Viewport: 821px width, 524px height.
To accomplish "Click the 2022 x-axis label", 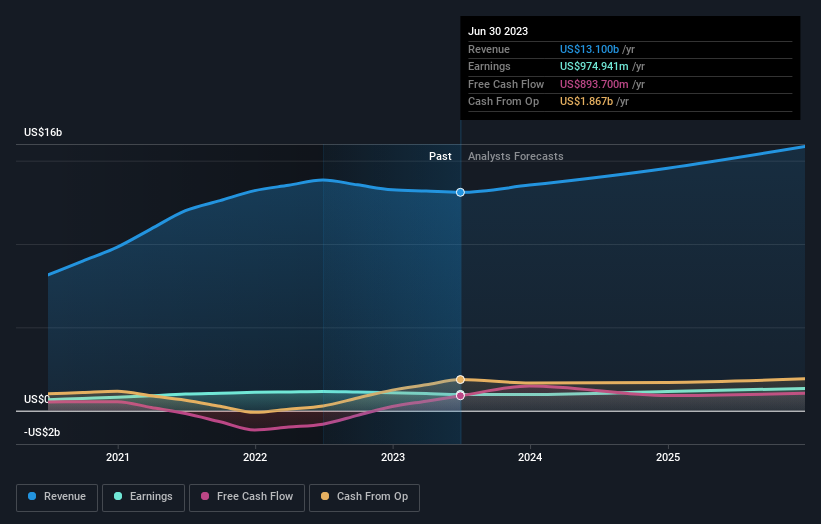I will tap(255, 457).
